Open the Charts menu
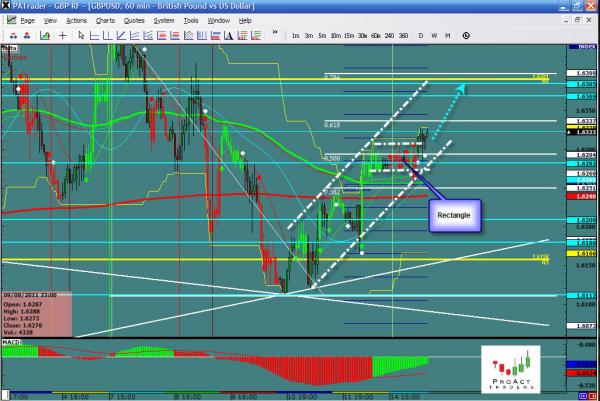This screenshot has height=401, width=600. pos(107,20)
